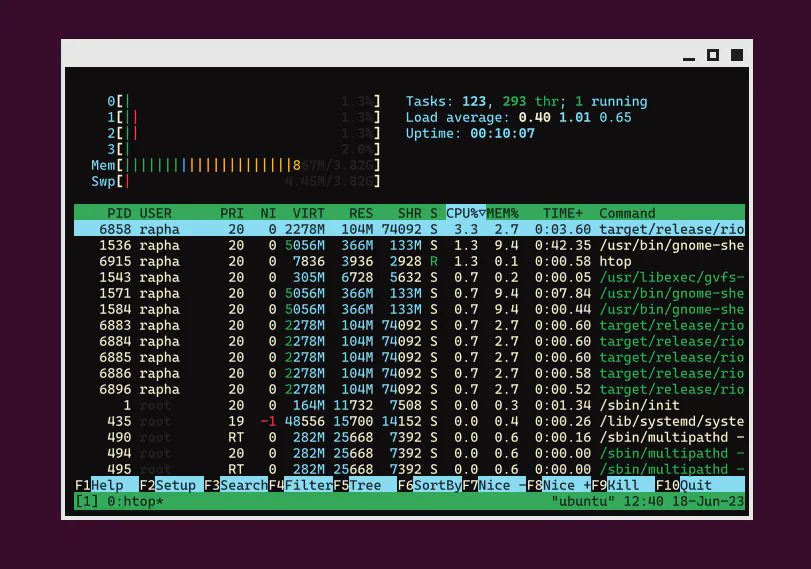The height and width of the screenshot is (569, 811).
Task: Maximize the terminal window via square icon
Action: [x=713, y=55]
